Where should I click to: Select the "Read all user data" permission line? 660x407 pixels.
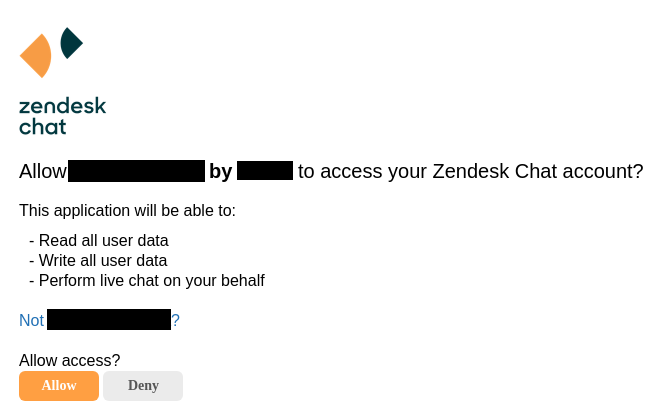pyautogui.click(x=99, y=241)
